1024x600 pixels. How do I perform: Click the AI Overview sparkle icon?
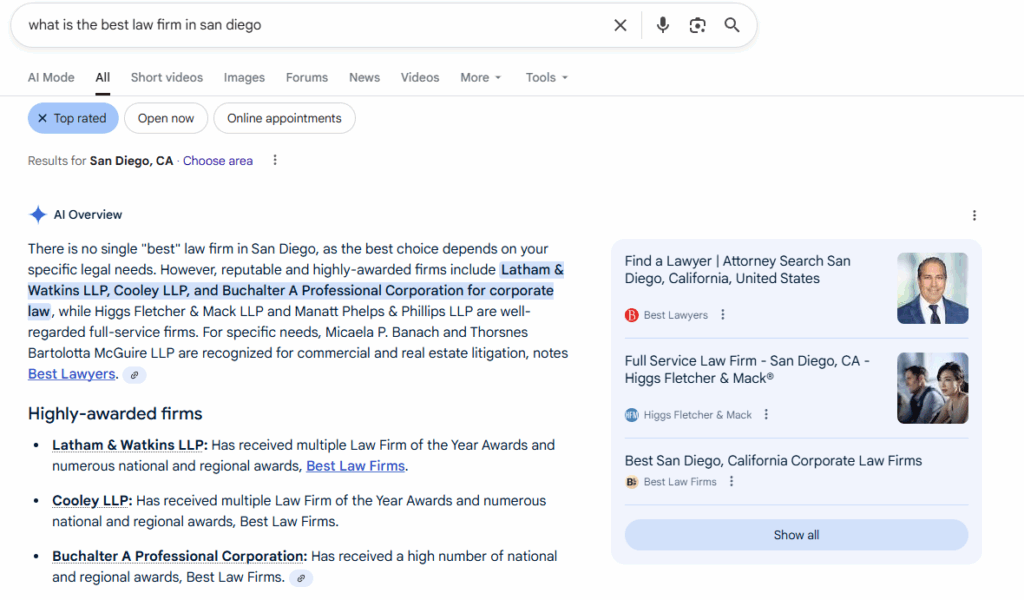(38, 214)
